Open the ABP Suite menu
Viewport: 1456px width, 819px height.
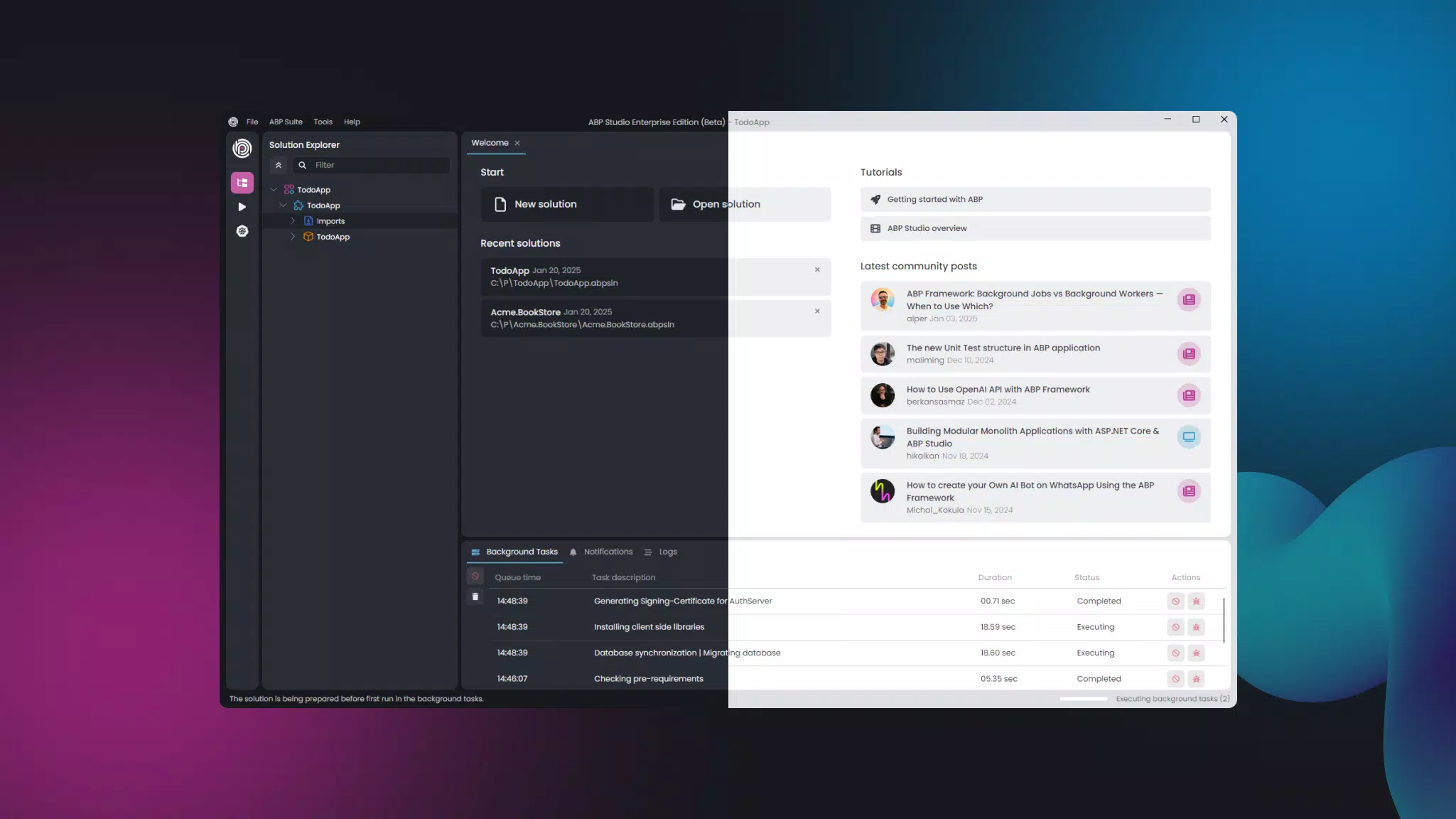pyautogui.click(x=286, y=122)
